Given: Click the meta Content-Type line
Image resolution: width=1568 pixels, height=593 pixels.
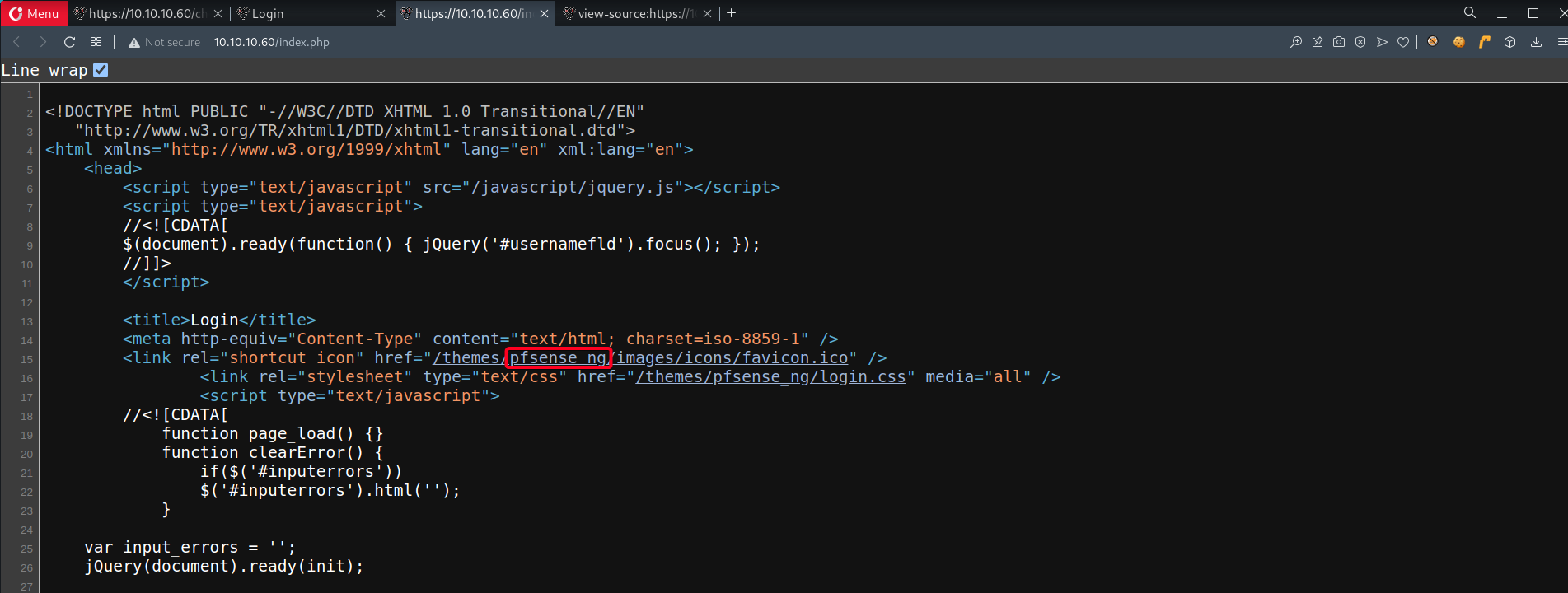Looking at the screenshot, I should (x=480, y=339).
